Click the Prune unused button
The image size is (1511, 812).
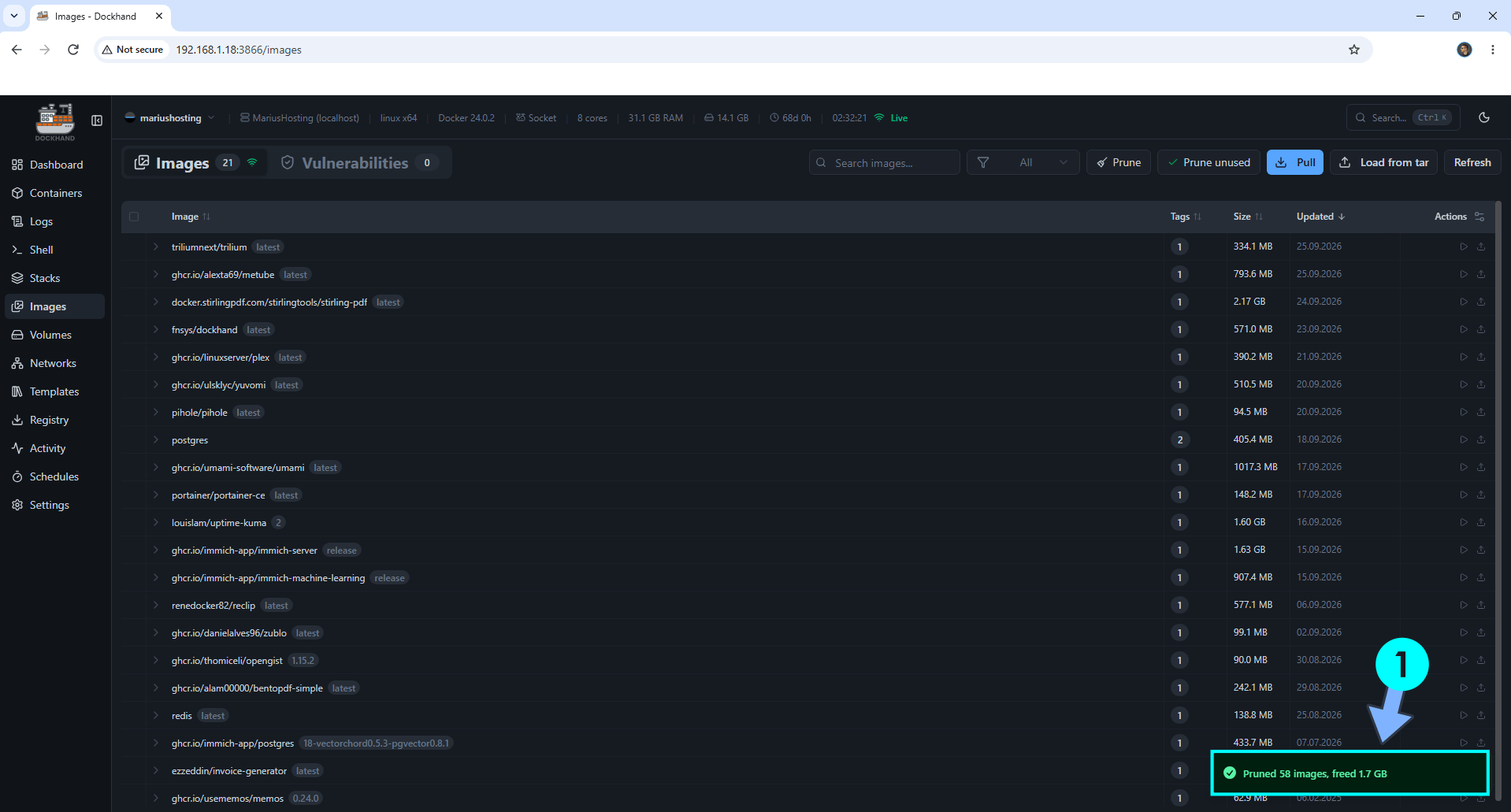click(1208, 162)
